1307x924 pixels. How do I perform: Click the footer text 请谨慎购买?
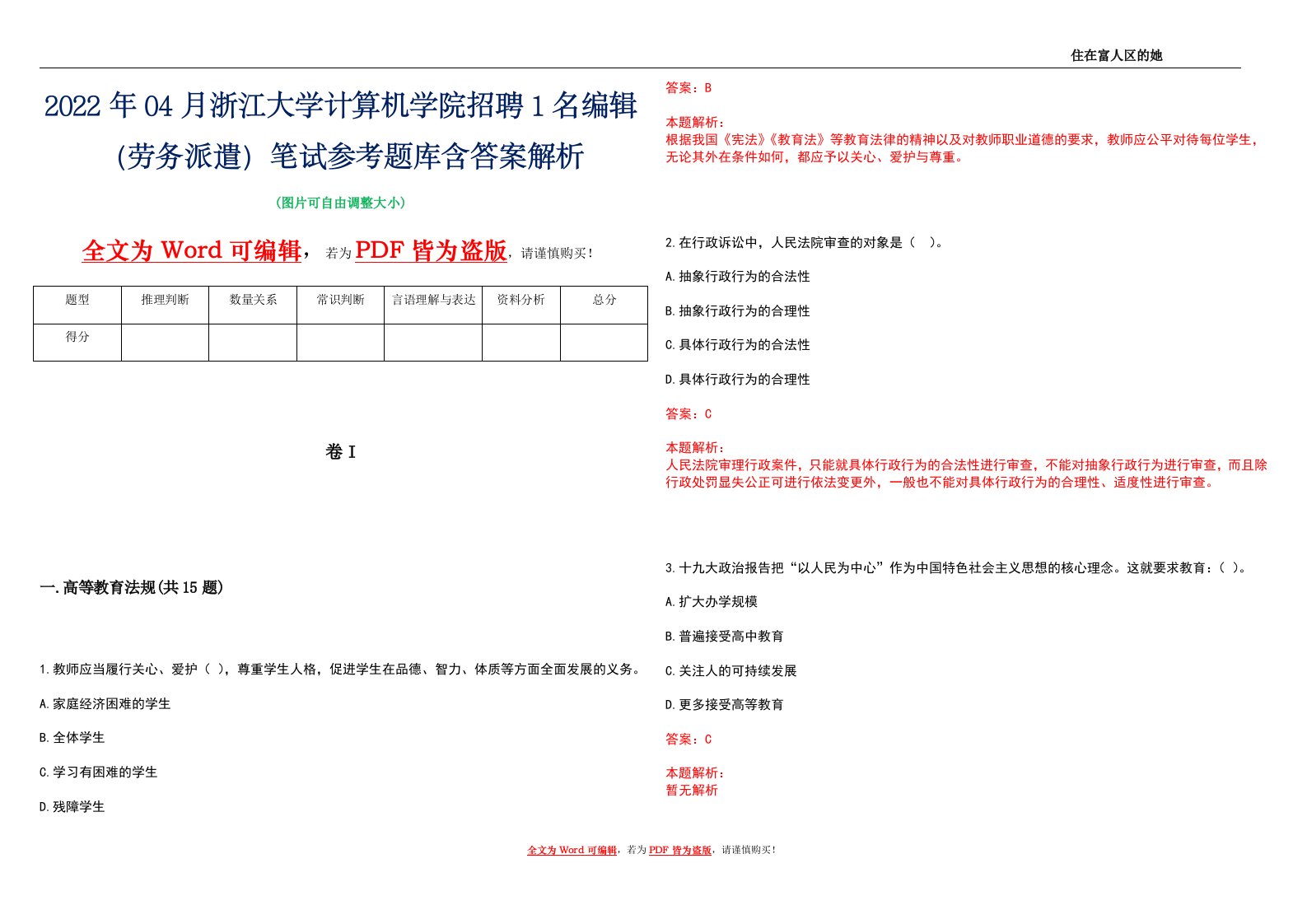748,850
